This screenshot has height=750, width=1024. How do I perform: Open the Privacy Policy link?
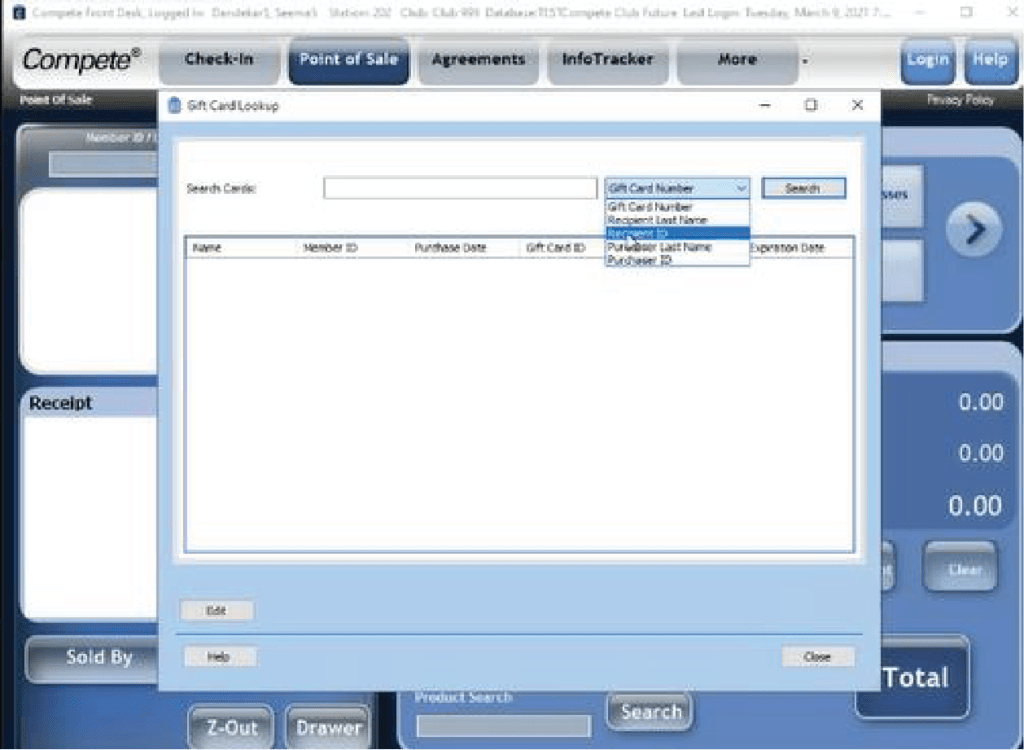coord(960,100)
